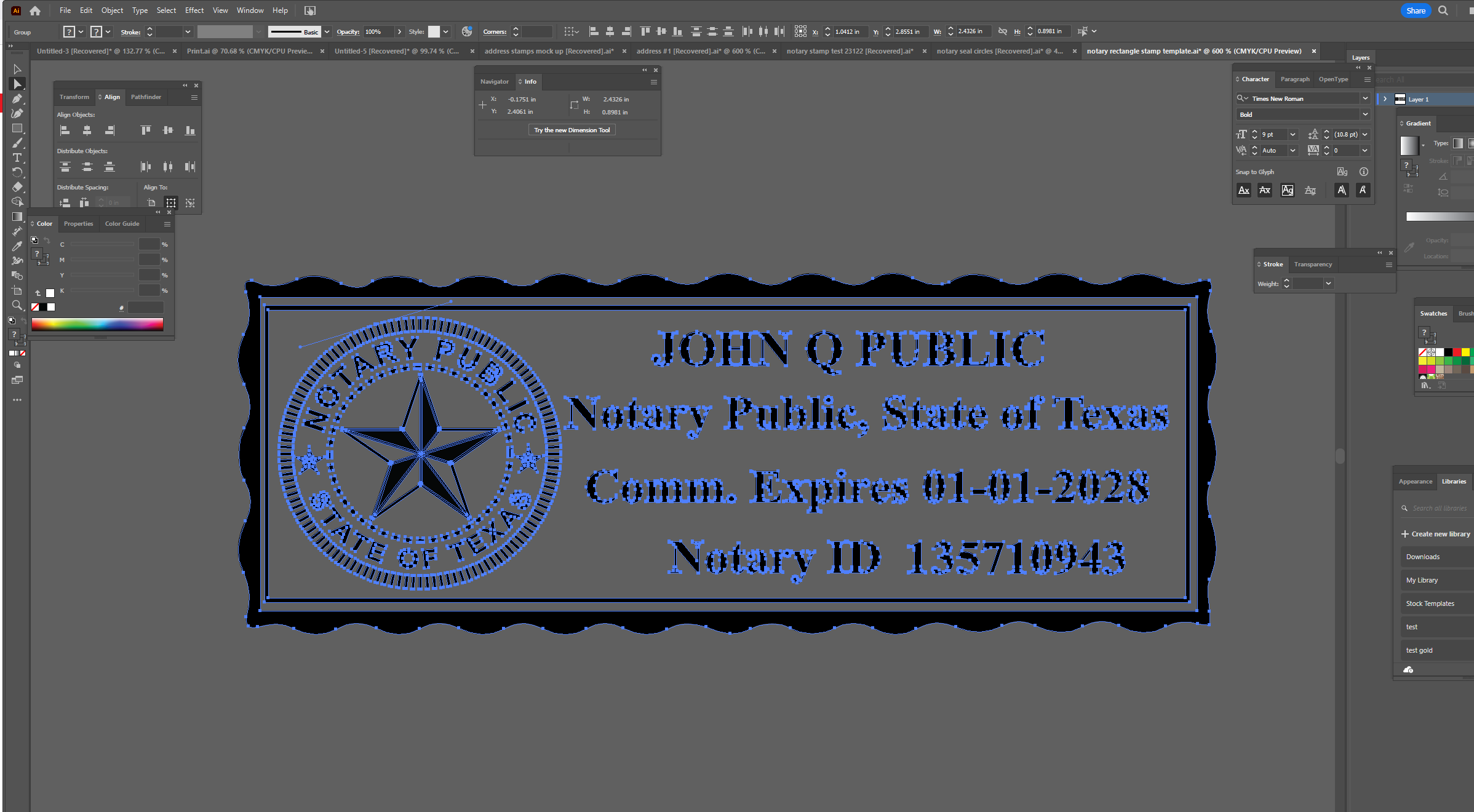
Task: Click Vertical Align Top in Align panel
Action: click(x=145, y=130)
